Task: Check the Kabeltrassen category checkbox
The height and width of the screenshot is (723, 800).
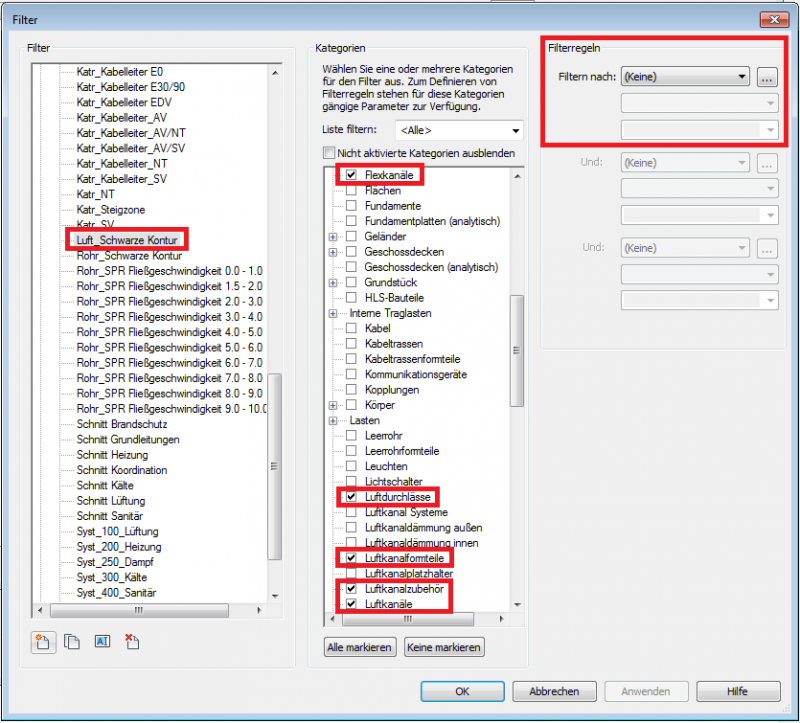Action: tap(351, 343)
